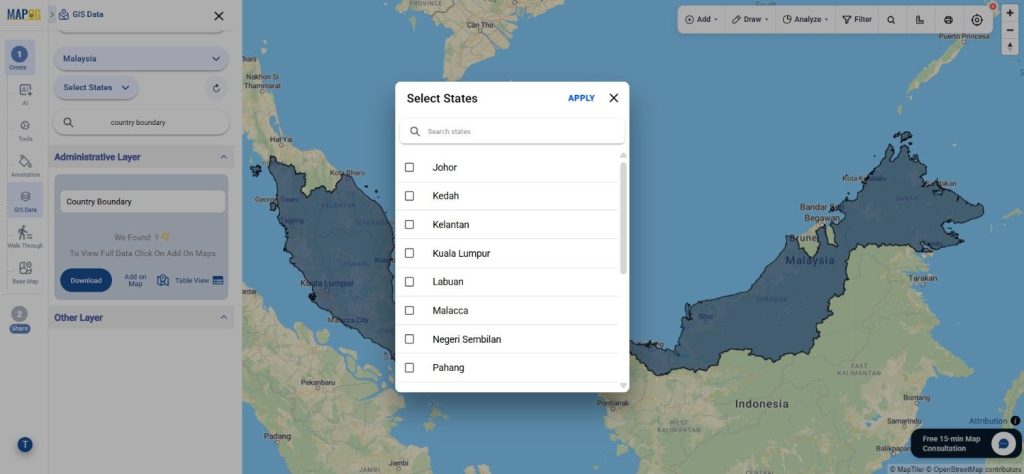The image size is (1024, 474).
Task: Click the locate me target icon
Action: click(977, 20)
